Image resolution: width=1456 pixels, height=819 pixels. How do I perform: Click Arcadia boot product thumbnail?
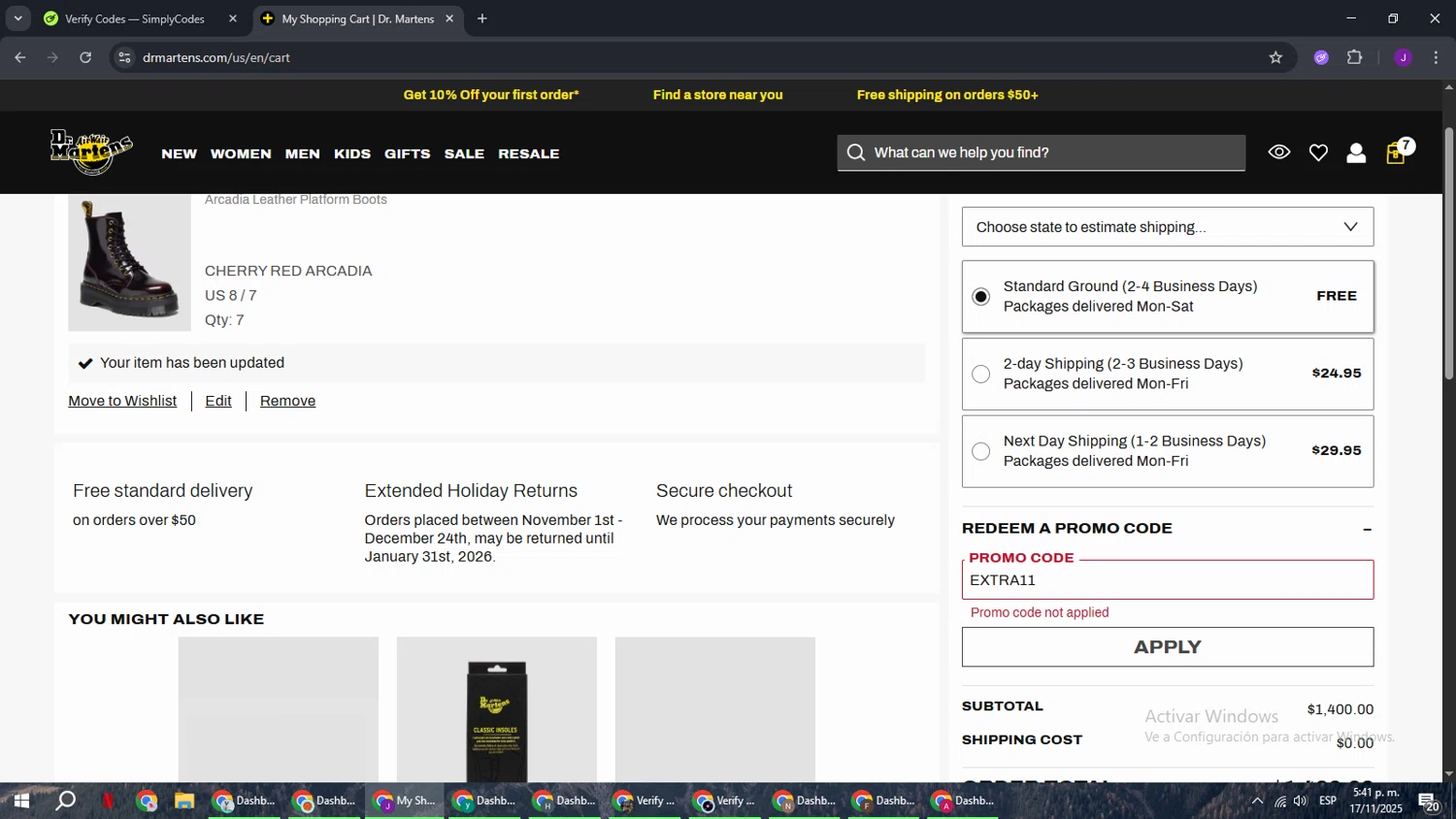pos(129,262)
